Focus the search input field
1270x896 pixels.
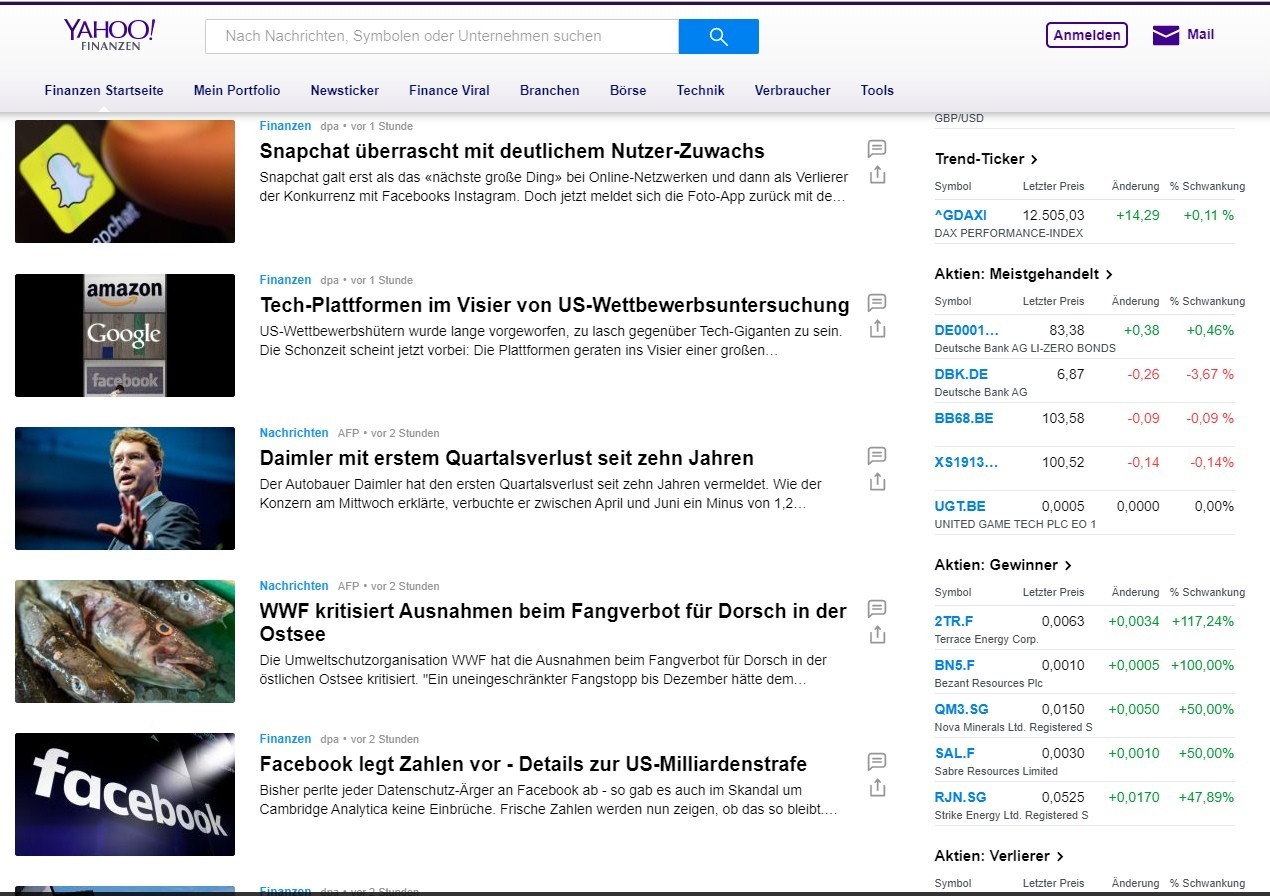click(x=442, y=36)
